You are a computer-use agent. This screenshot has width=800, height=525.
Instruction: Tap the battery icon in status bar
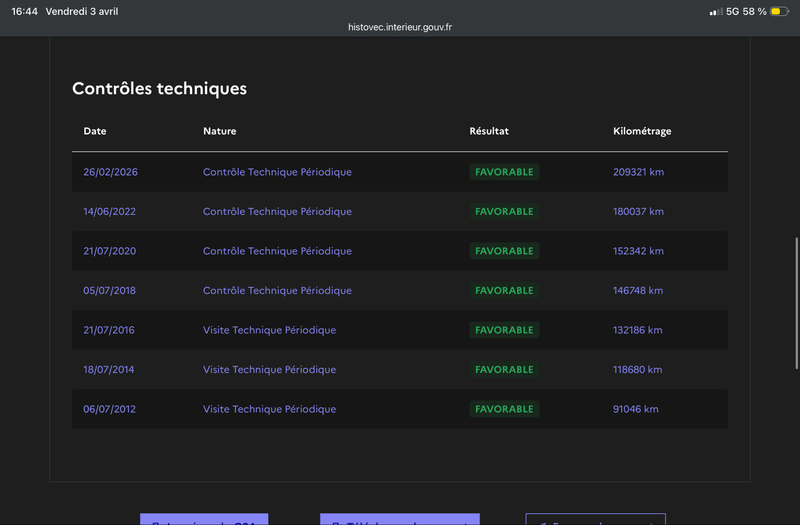pyautogui.click(x=777, y=11)
